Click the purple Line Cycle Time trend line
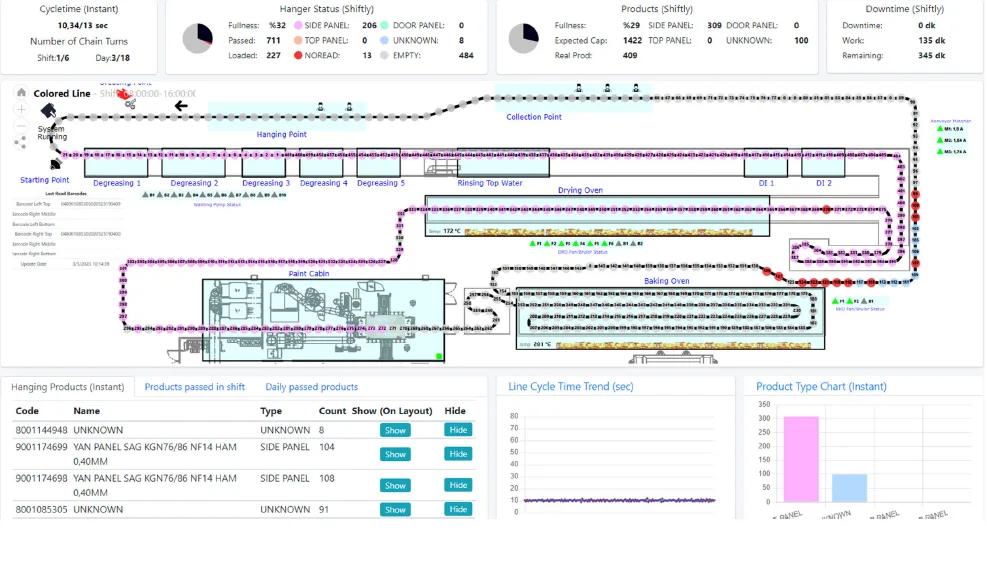The height and width of the screenshot is (567, 987). pyautogui.click(x=619, y=500)
